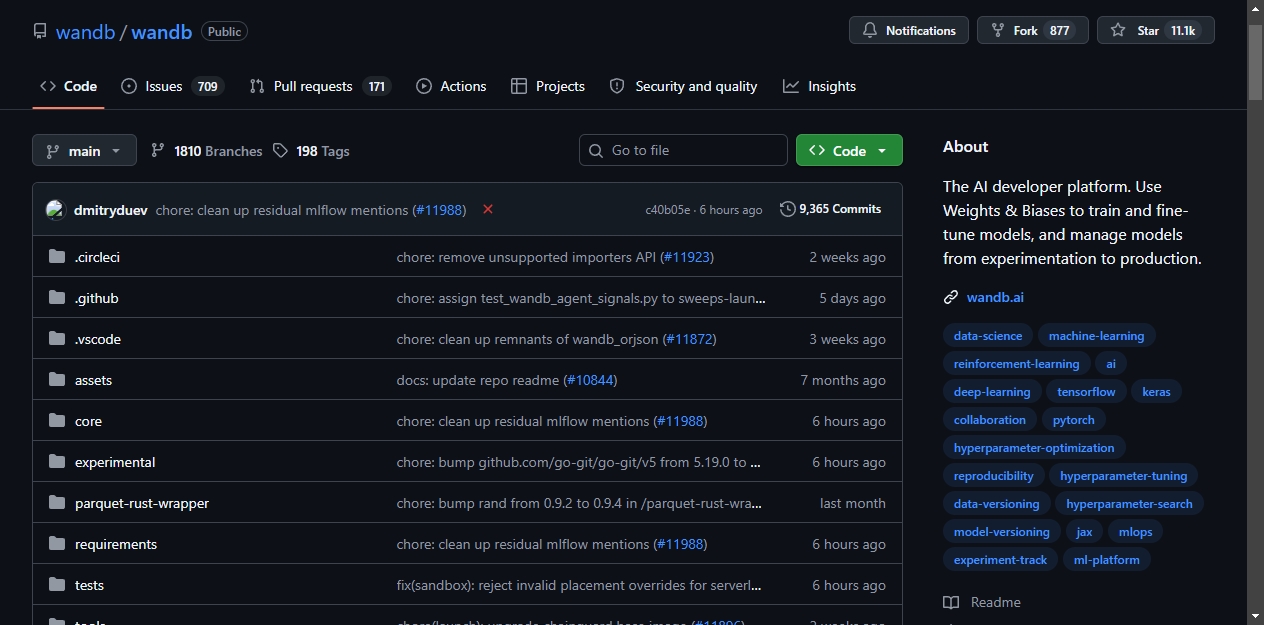Image resolution: width=1264 pixels, height=625 pixels.
Task: Open pull request #11988 in the latest commit
Action: point(440,210)
